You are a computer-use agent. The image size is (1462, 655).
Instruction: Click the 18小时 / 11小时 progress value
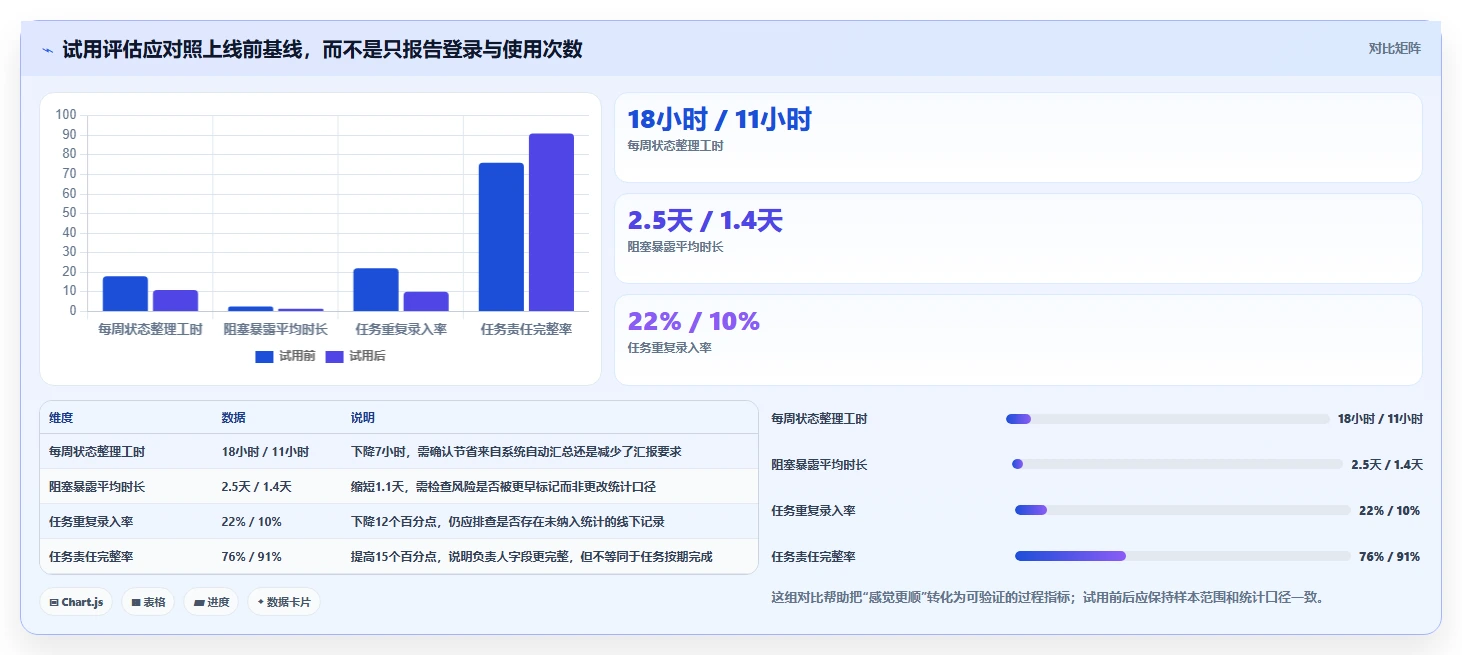pyautogui.click(x=1380, y=419)
